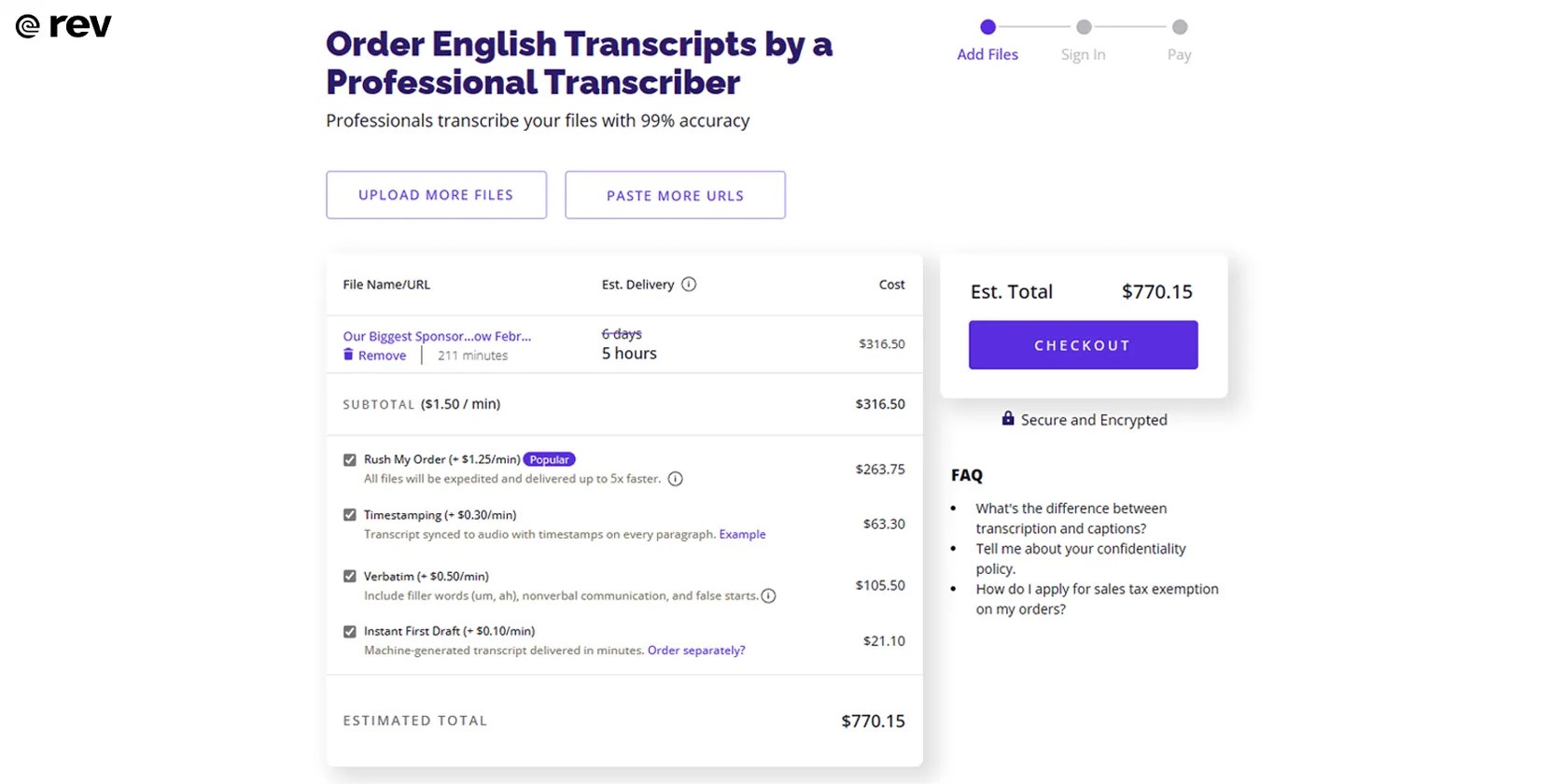Screen dimensions: 1568x784
Task: Expand the confidentiality policy FAQ
Action: [1080, 558]
